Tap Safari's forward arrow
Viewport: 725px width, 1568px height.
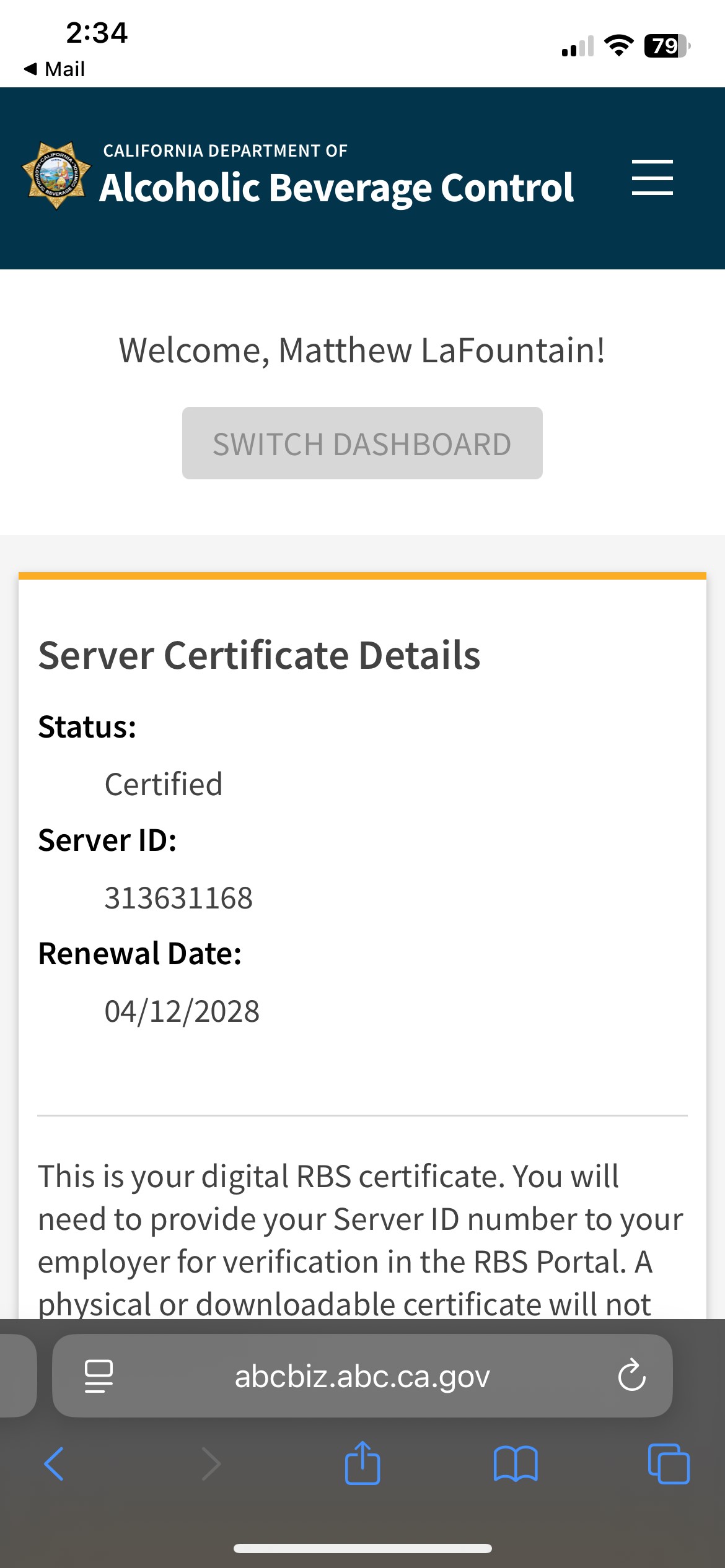coord(211,1464)
